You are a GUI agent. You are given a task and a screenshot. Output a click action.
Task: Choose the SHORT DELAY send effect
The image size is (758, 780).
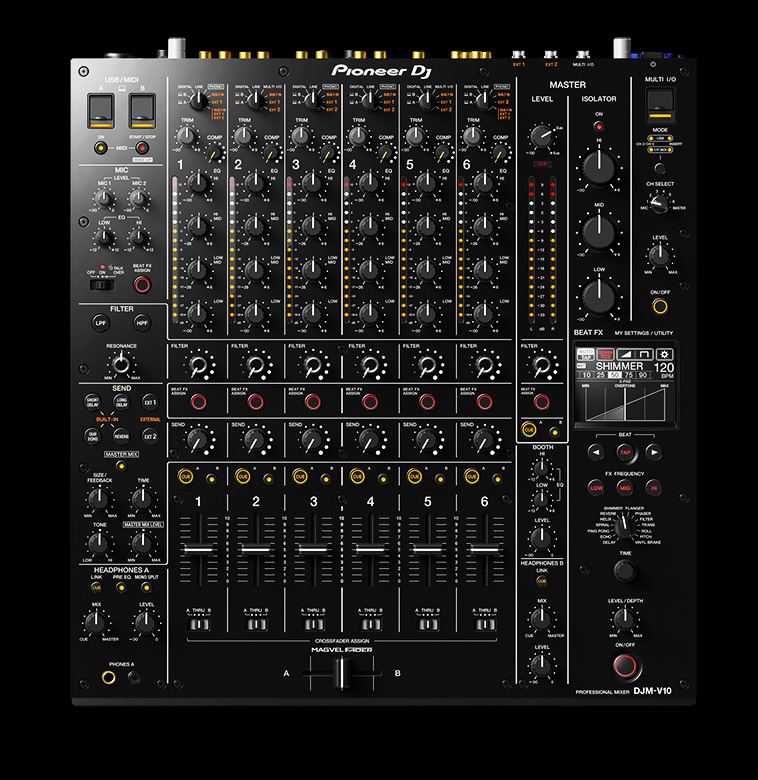(93, 402)
